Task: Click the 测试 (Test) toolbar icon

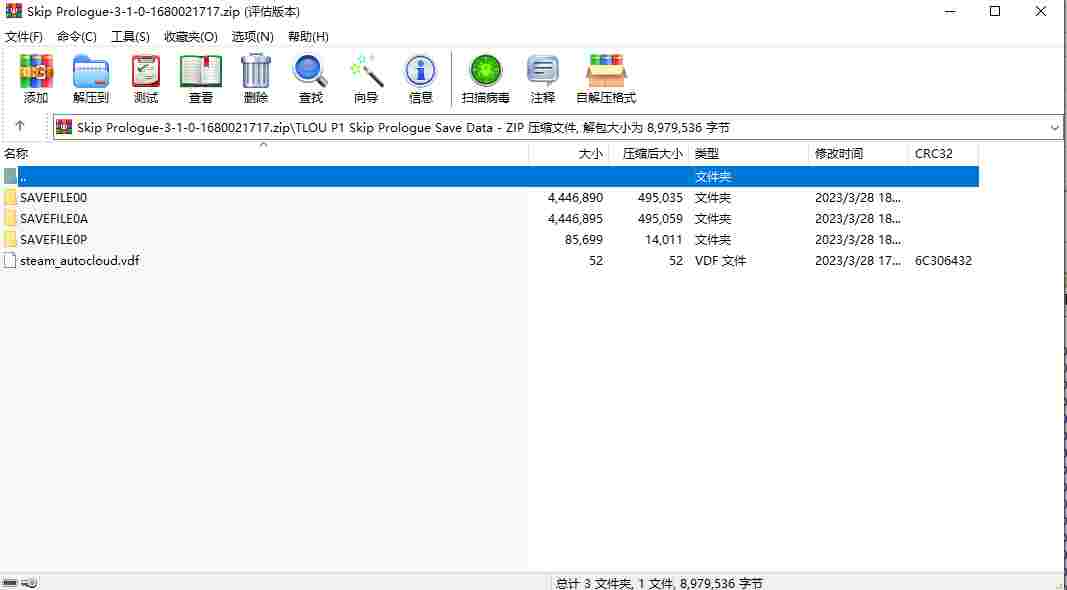Action: [146, 71]
